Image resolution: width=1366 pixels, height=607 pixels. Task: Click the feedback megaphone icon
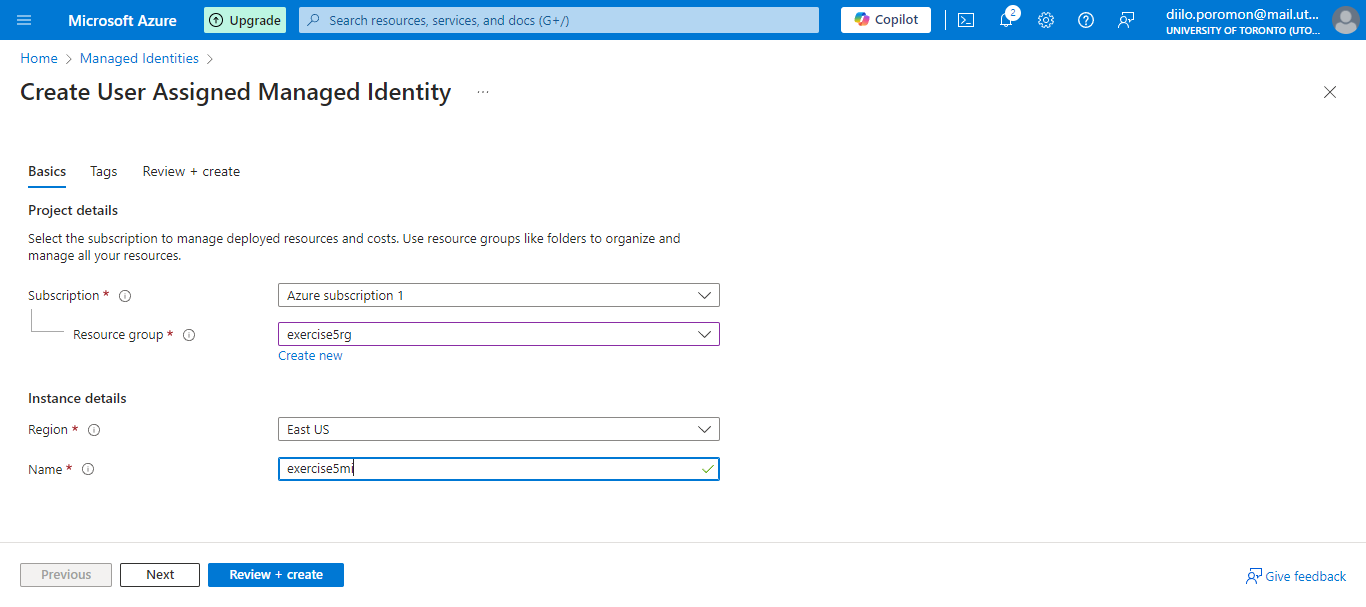tap(1126, 20)
